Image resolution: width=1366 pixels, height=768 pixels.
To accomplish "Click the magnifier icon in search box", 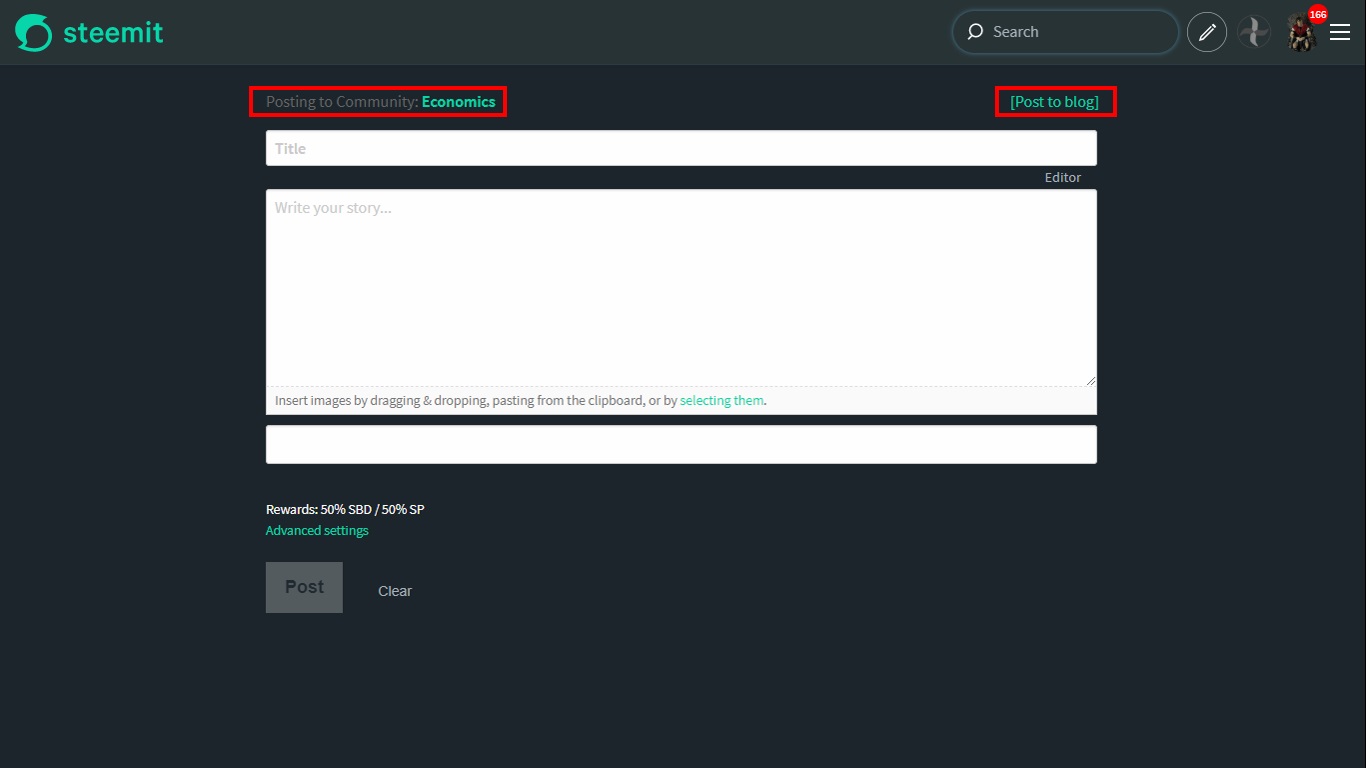I will [x=975, y=32].
